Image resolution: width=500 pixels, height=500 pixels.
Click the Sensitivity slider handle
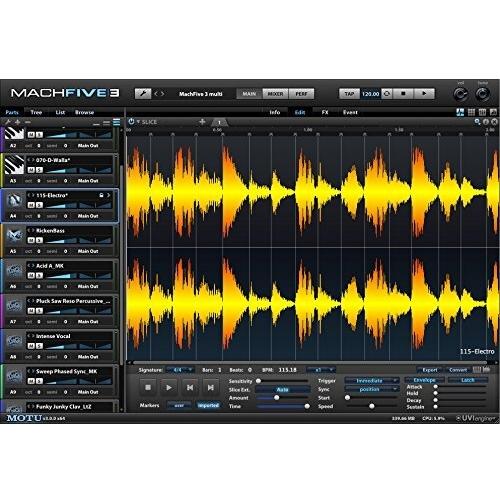[258, 381]
